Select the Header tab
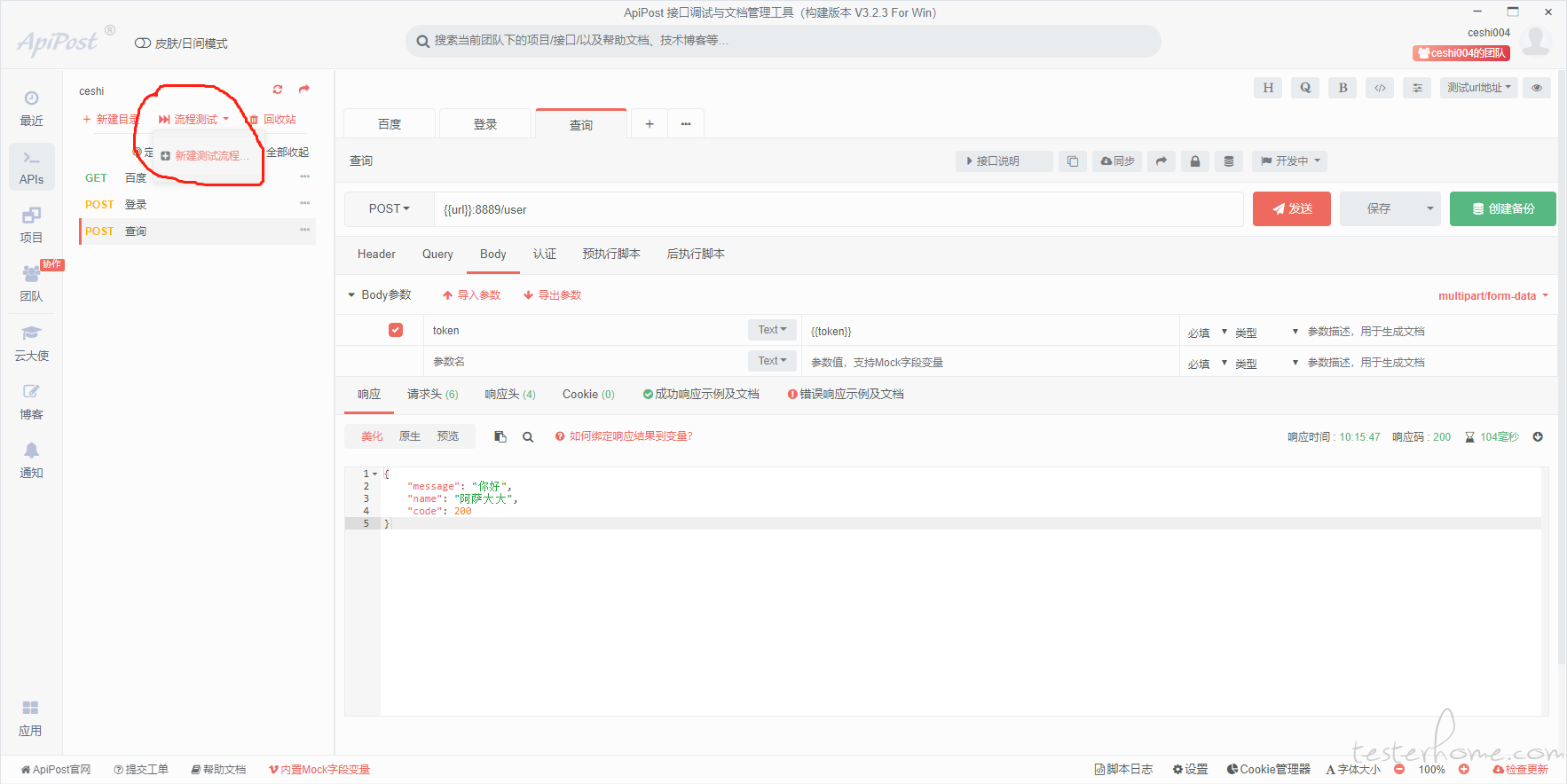 [x=376, y=255]
